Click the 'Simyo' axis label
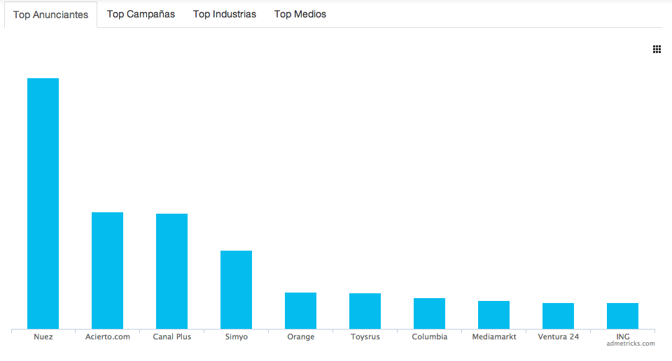The width and height of the screenshot is (672, 361). tap(236, 337)
